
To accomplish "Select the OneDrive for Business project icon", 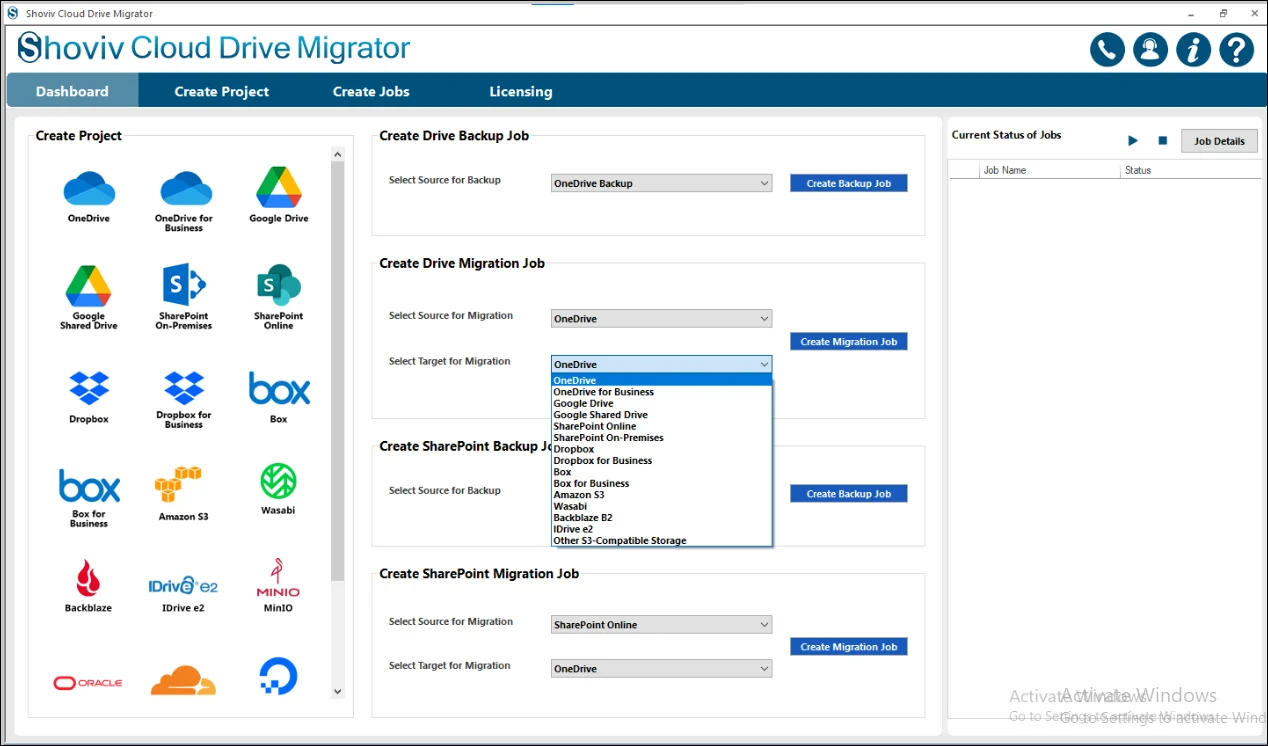I will tap(184, 200).
